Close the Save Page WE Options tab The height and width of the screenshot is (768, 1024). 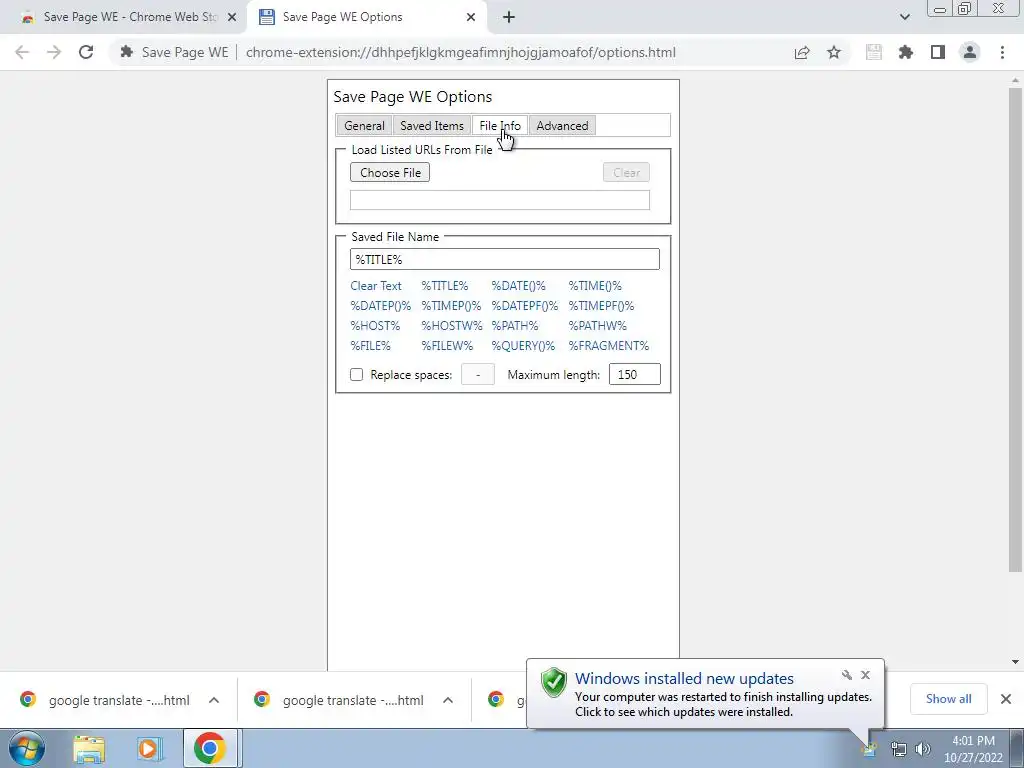[471, 17]
